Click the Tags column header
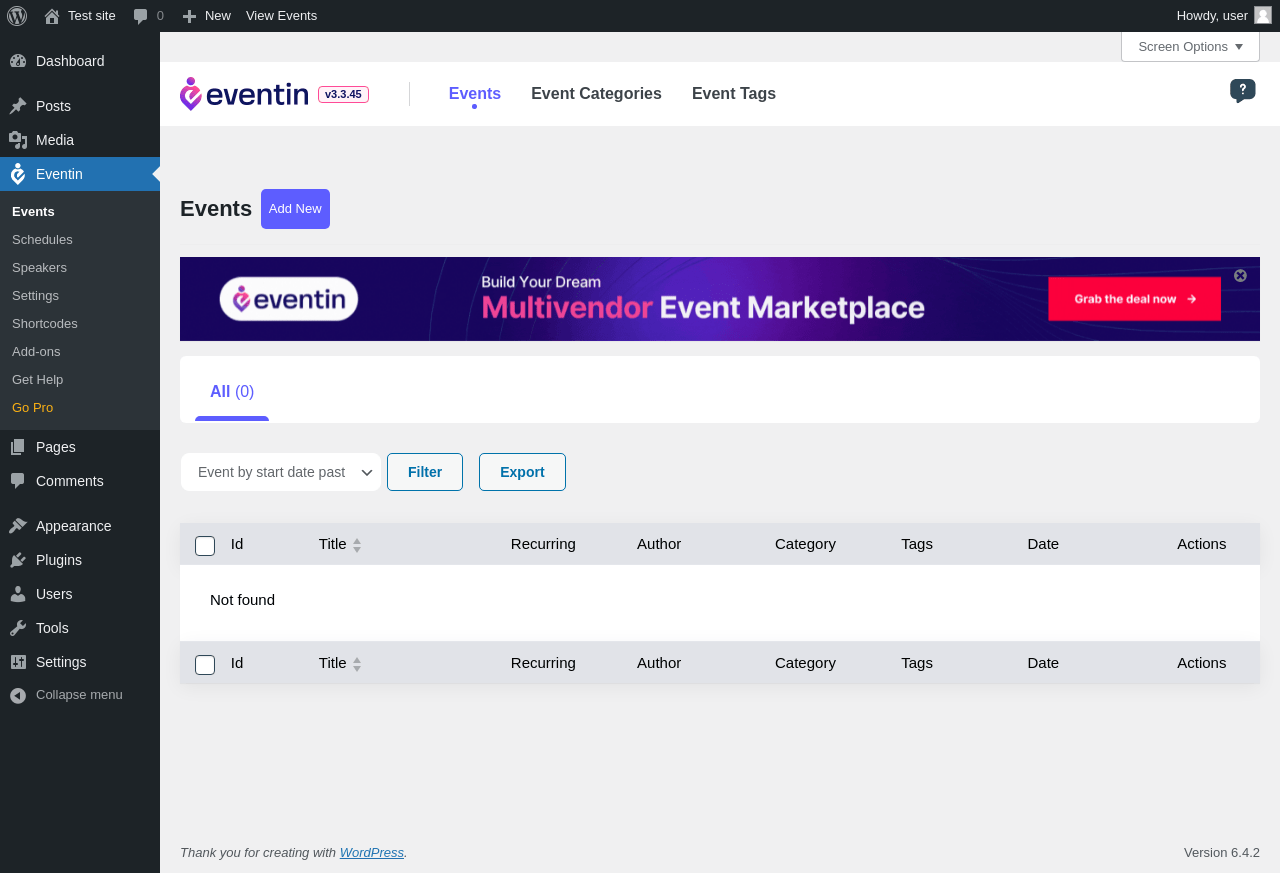Viewport: 1280px width, 873px height. [917, 544]
